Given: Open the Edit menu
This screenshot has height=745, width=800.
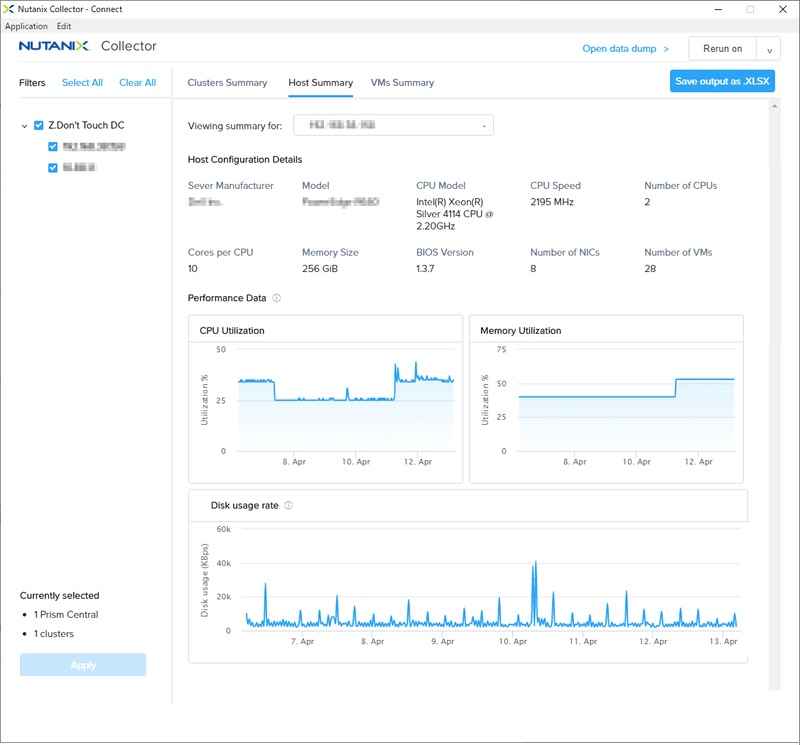Looking at the screenshot, I should click(x=64, y=26).
